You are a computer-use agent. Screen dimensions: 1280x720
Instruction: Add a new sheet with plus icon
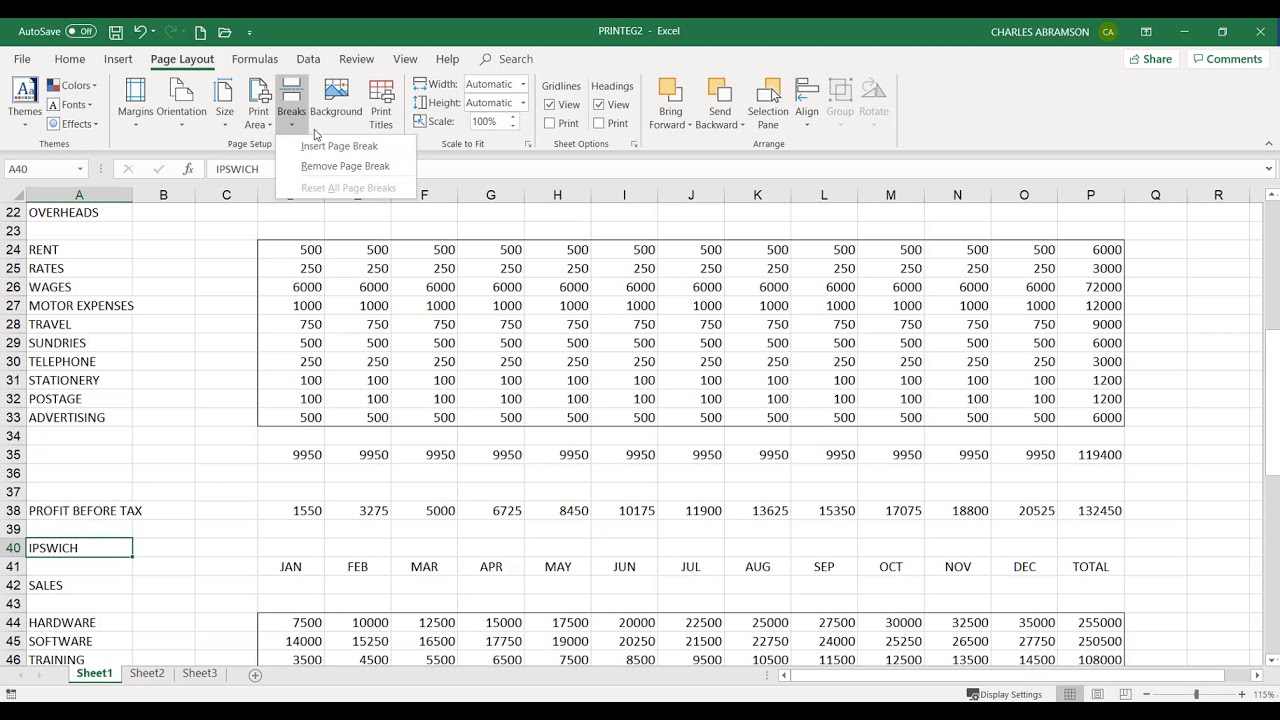click(255, 675)
